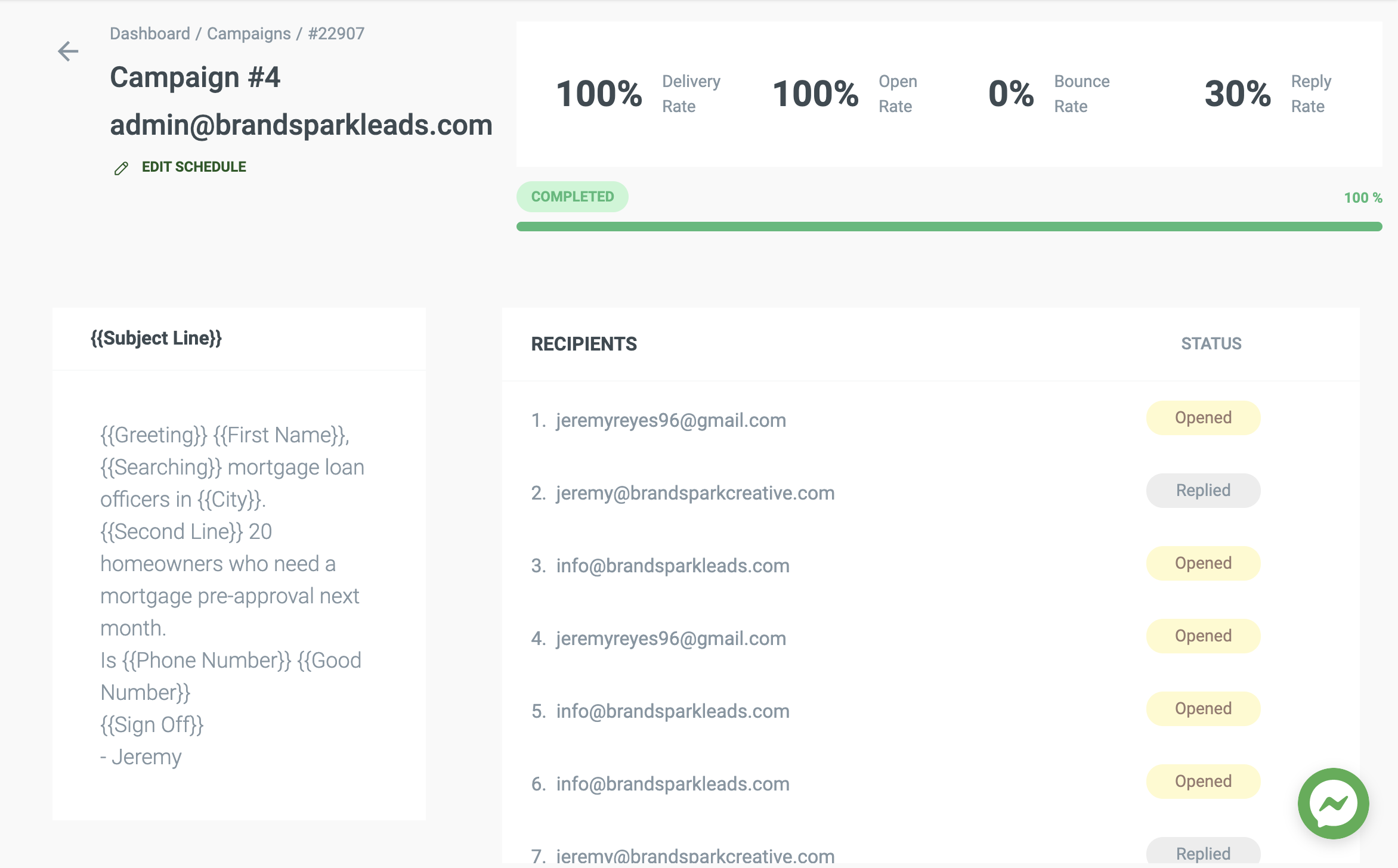Click the 100% Open Rate stat
1398x868 pixels.
(844, 94)
